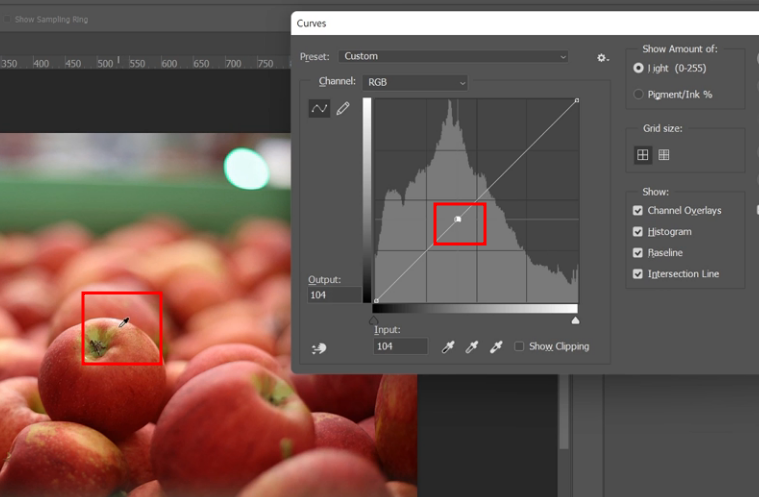Image resolution: width=759 pixels, height=497 pixels.
Task: Select the curve's top-right endpoint
Action: 577,100
